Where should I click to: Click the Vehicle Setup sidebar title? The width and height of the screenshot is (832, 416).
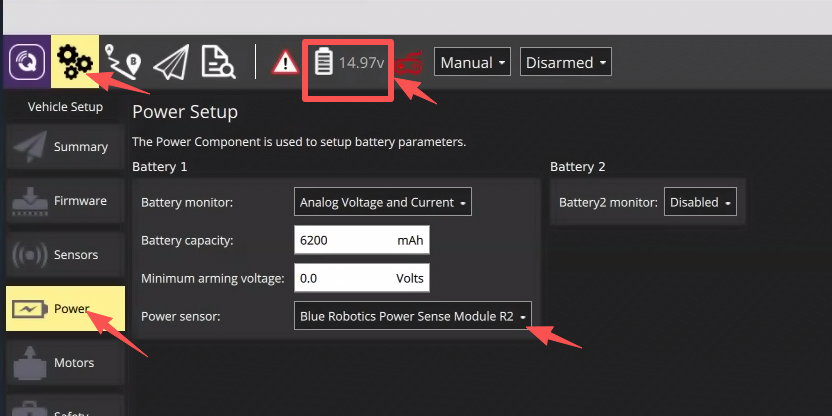click(x=65, y=107)
